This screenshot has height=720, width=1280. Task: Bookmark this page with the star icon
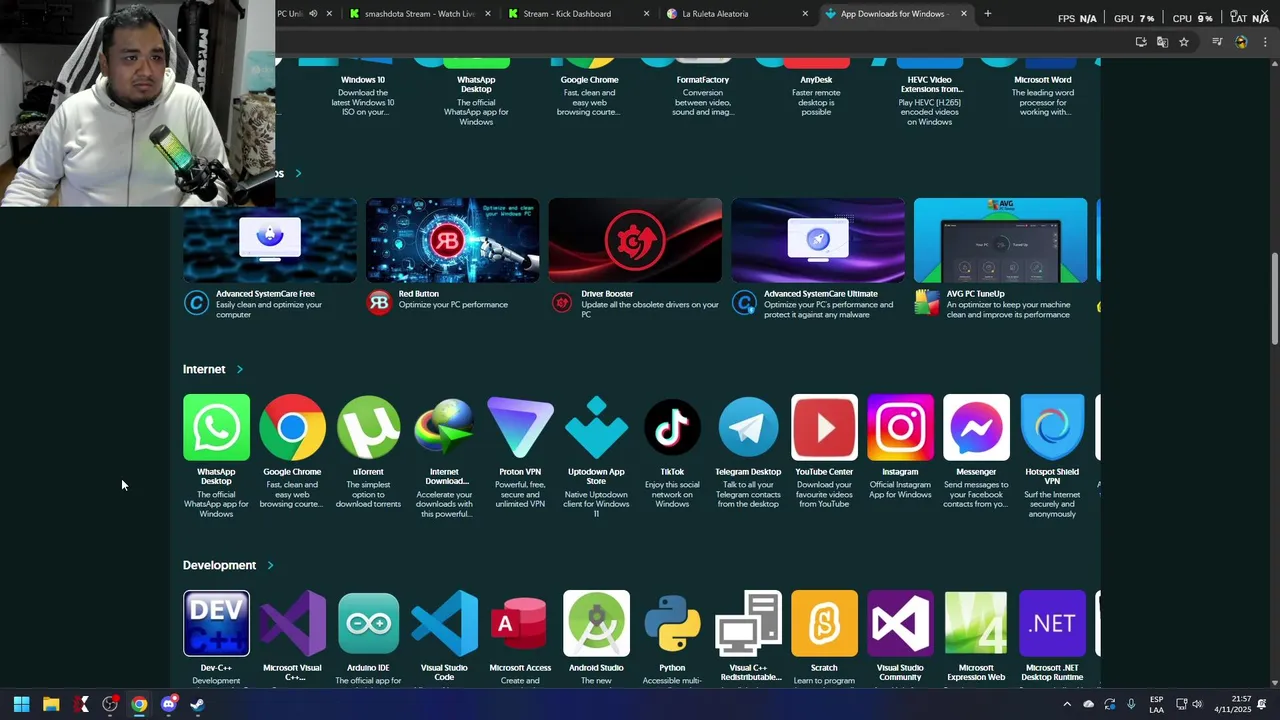pos(1184,42)
